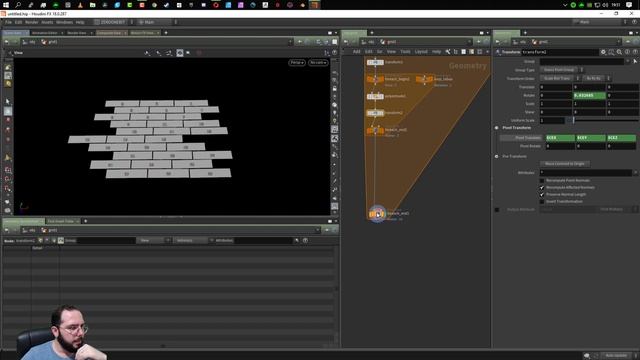Collapse the Pivot Transform section
640x360 pixels.
click(x=497, y=128)
